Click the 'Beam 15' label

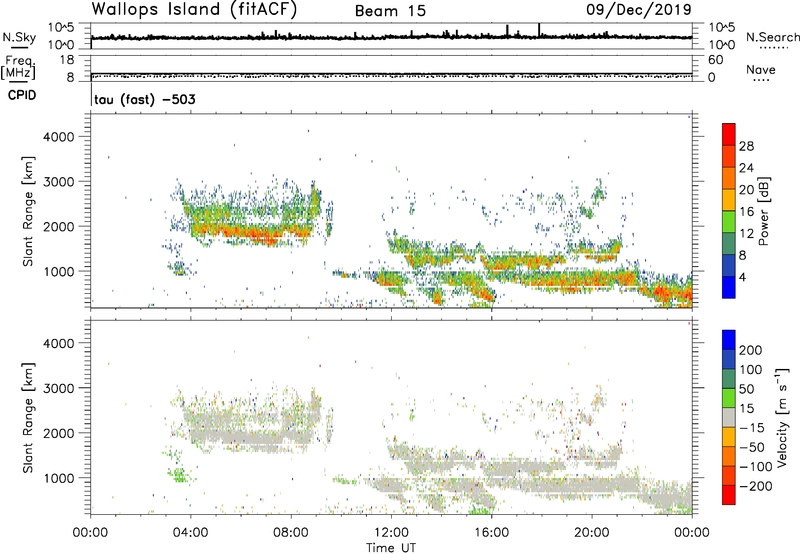[390, 11]
